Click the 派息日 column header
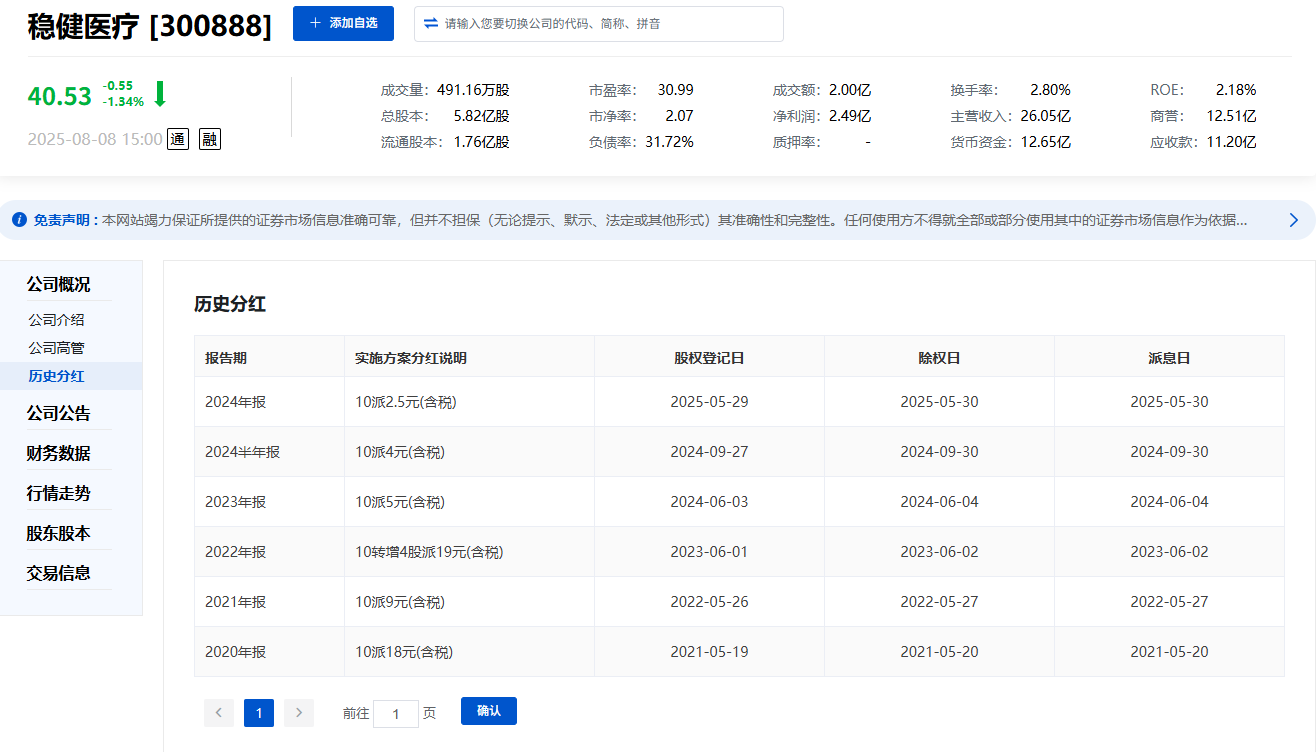 pyautogui.click(x=1169, y=358)
